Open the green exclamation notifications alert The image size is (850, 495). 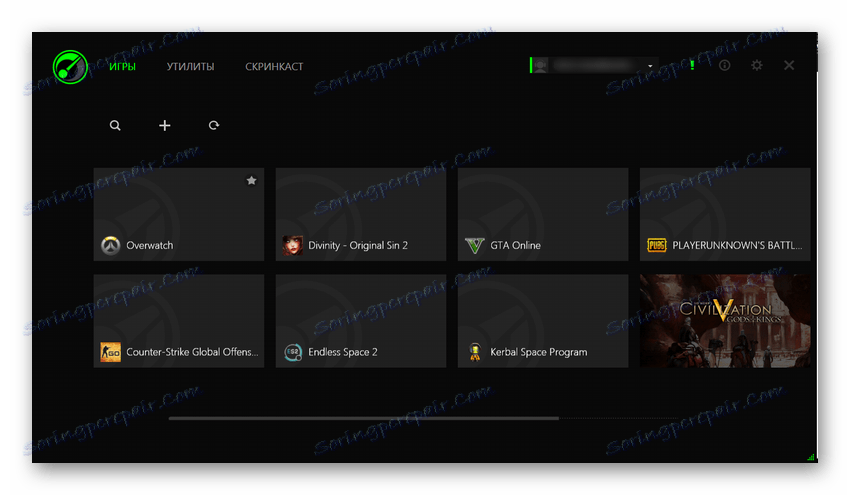tap(692, 66)
